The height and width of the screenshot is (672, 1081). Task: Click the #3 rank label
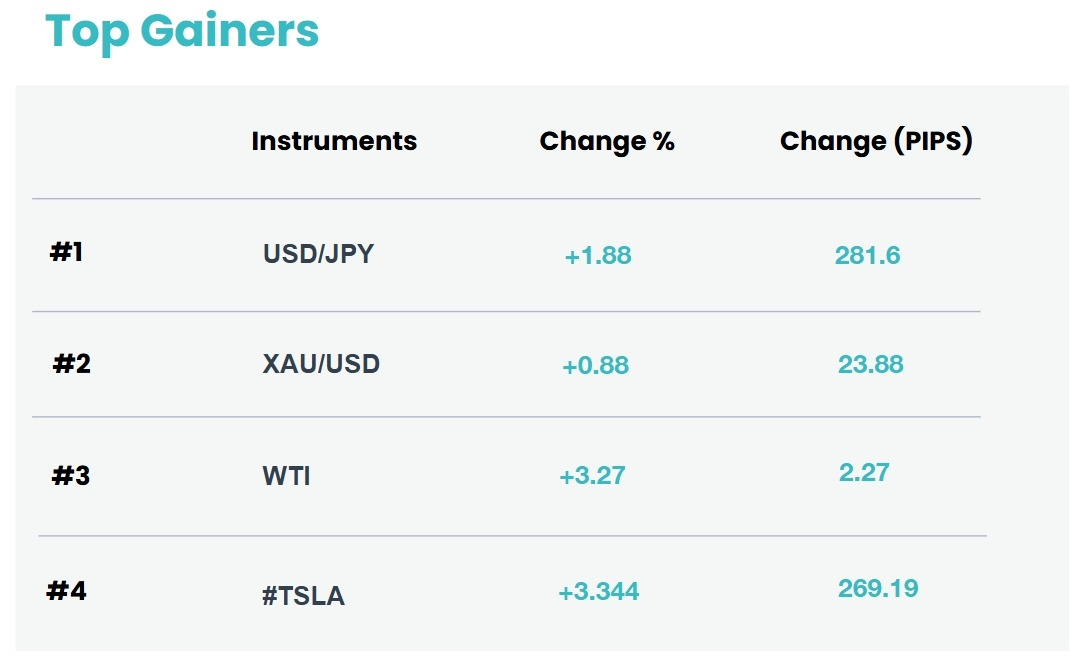(x=71, y=476)
